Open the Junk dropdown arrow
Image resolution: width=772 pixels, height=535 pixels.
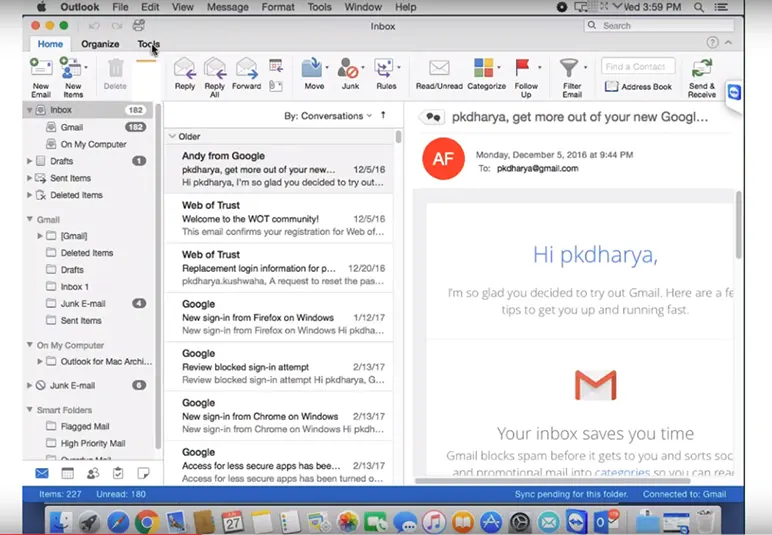[x=363, y=67]
